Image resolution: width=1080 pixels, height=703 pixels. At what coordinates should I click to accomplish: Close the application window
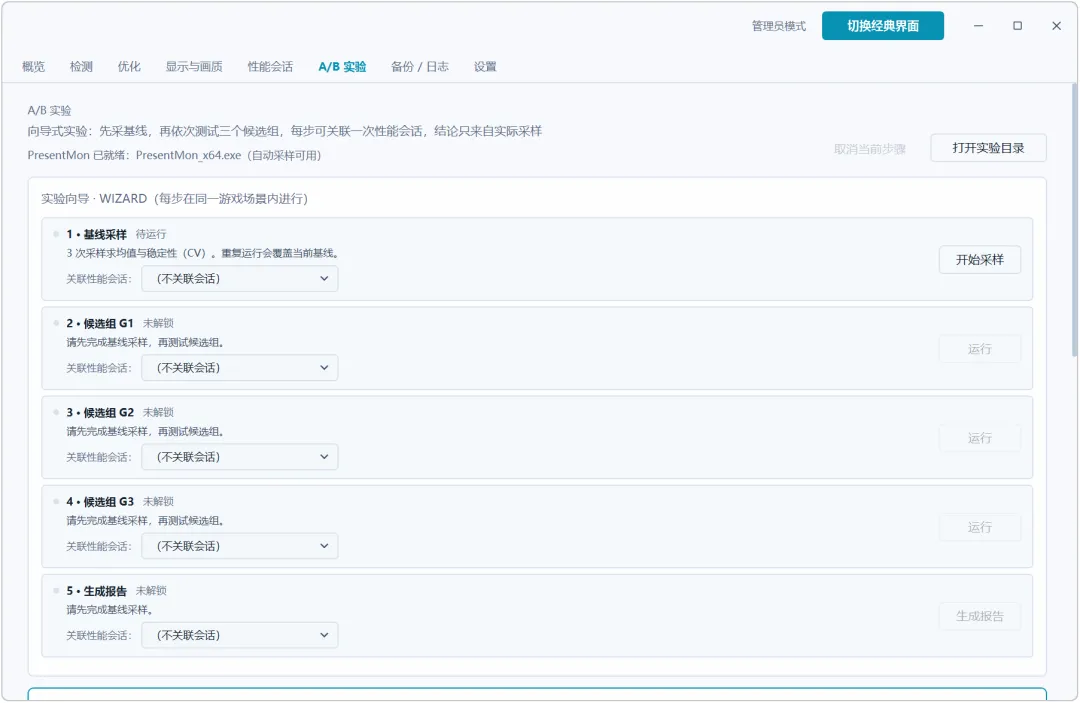click(x=1057, y=25)
